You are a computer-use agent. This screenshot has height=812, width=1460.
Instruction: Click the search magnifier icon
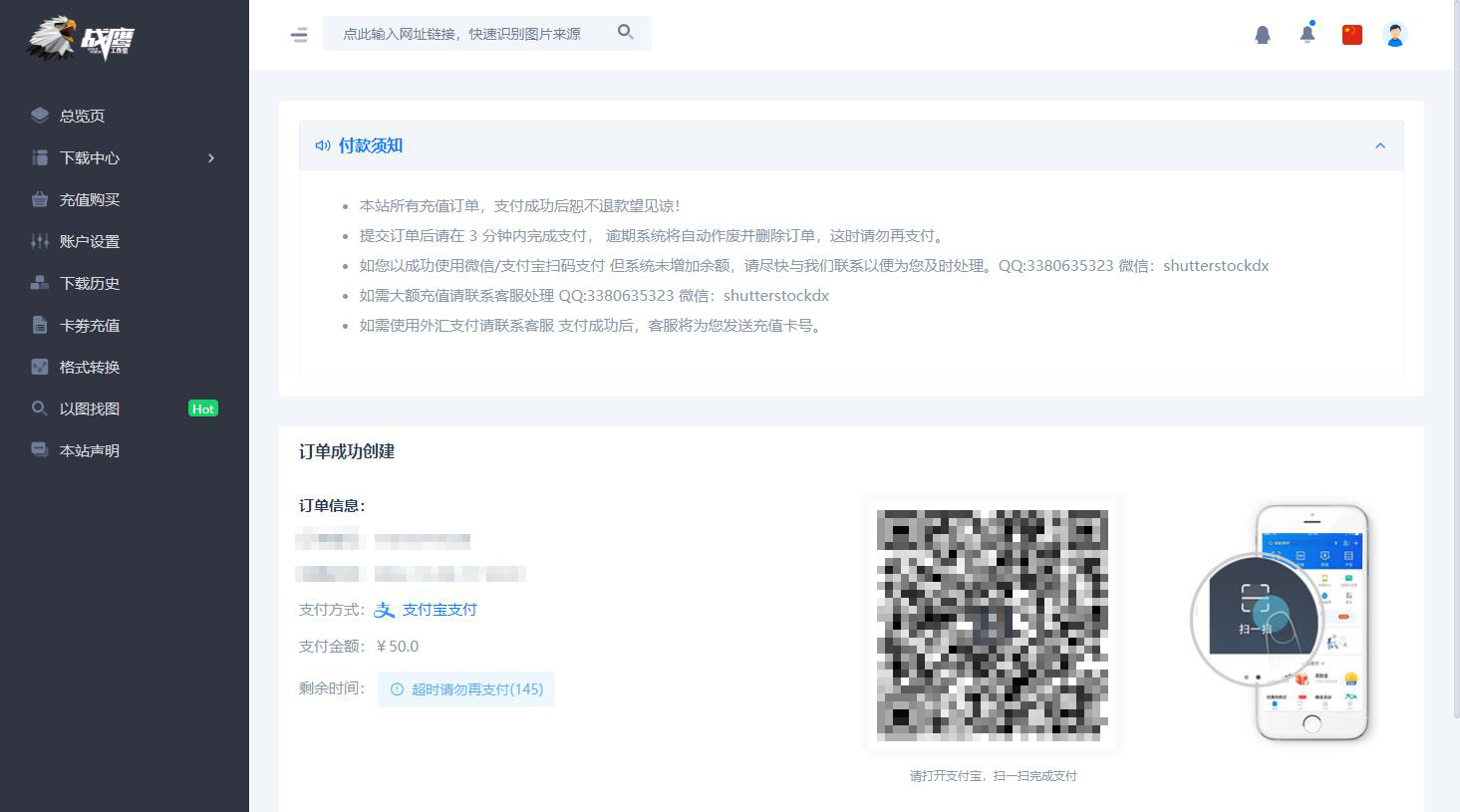[625, 32]
